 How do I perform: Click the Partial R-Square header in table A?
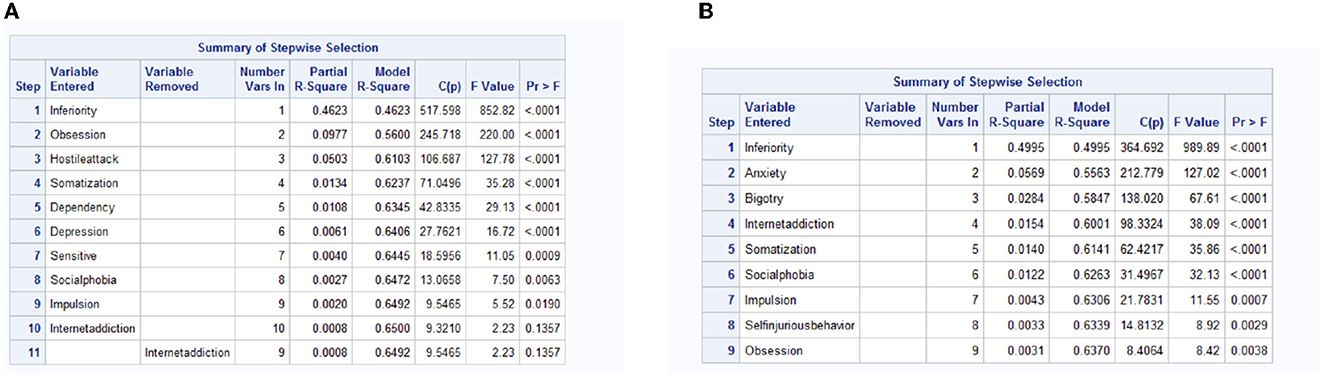(x=315, y=79)
